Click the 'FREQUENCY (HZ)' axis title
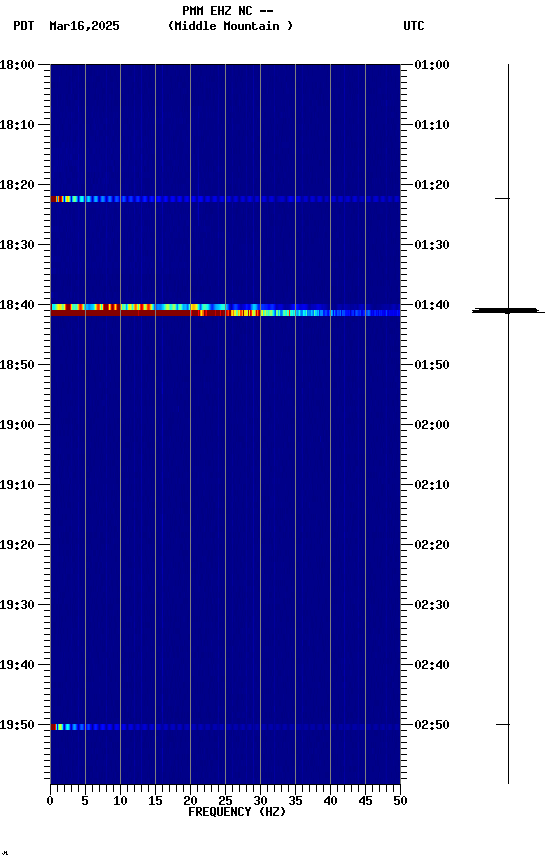Viewport: 552px width, 864px height. point(237,812)
